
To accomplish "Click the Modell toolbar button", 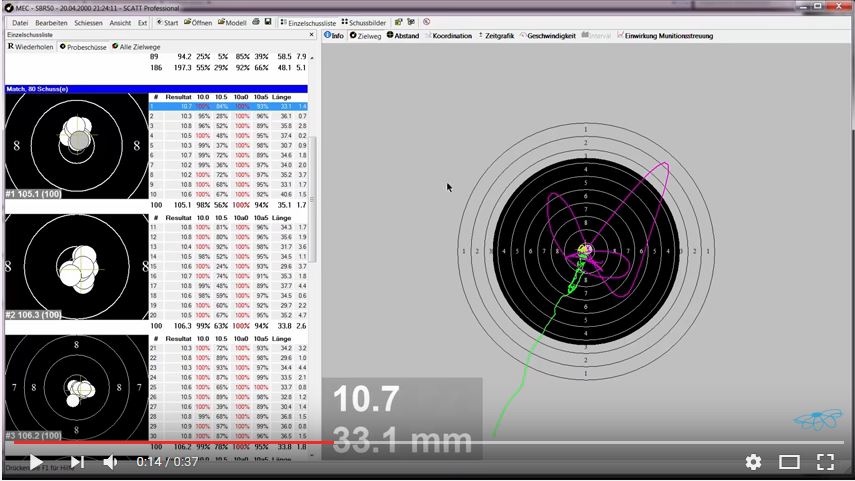I will click(x=233, y=21).
